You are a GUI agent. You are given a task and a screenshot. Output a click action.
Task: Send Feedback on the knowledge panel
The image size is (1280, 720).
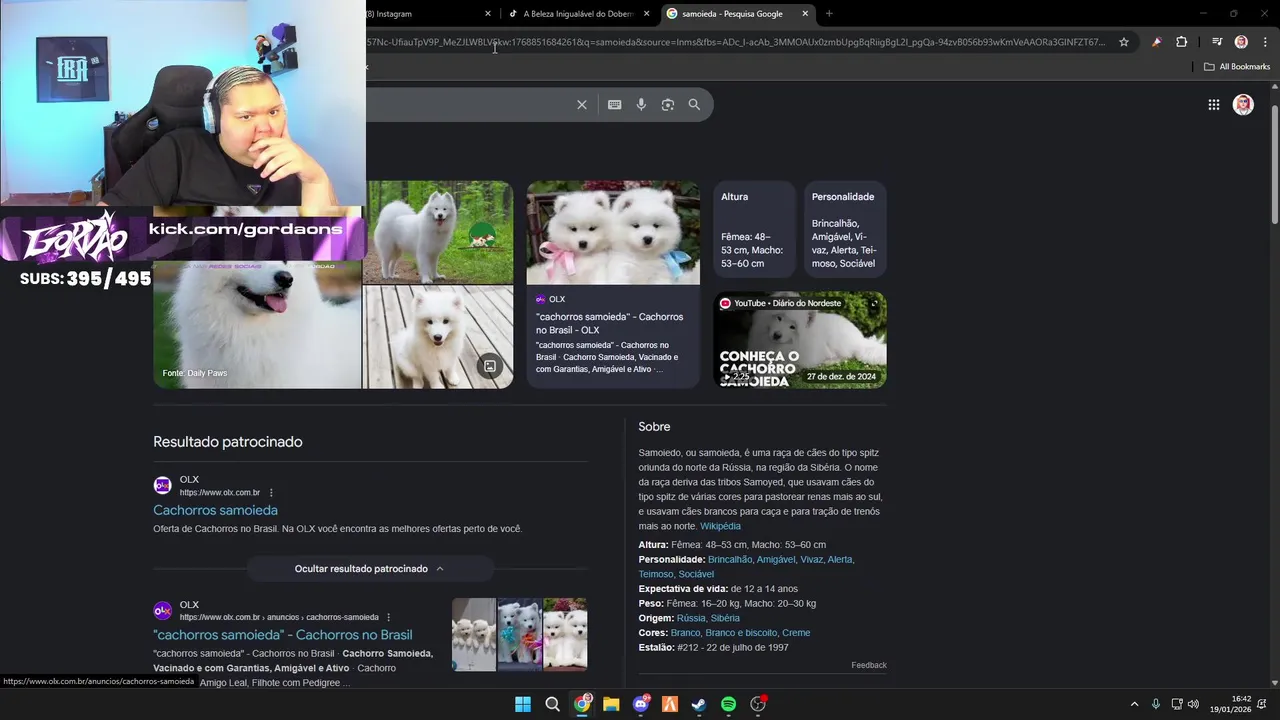tap(869, 665)
